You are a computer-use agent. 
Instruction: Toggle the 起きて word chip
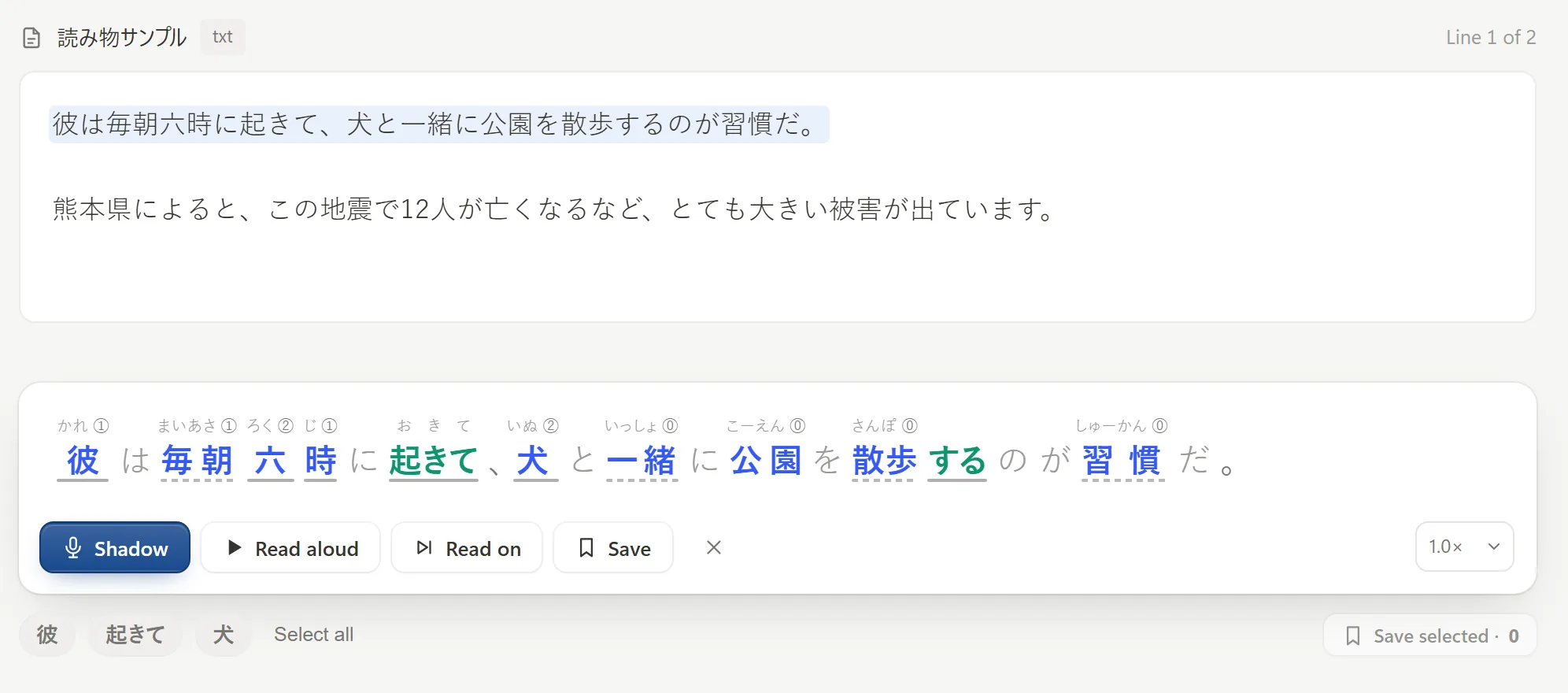pos(135,634)
